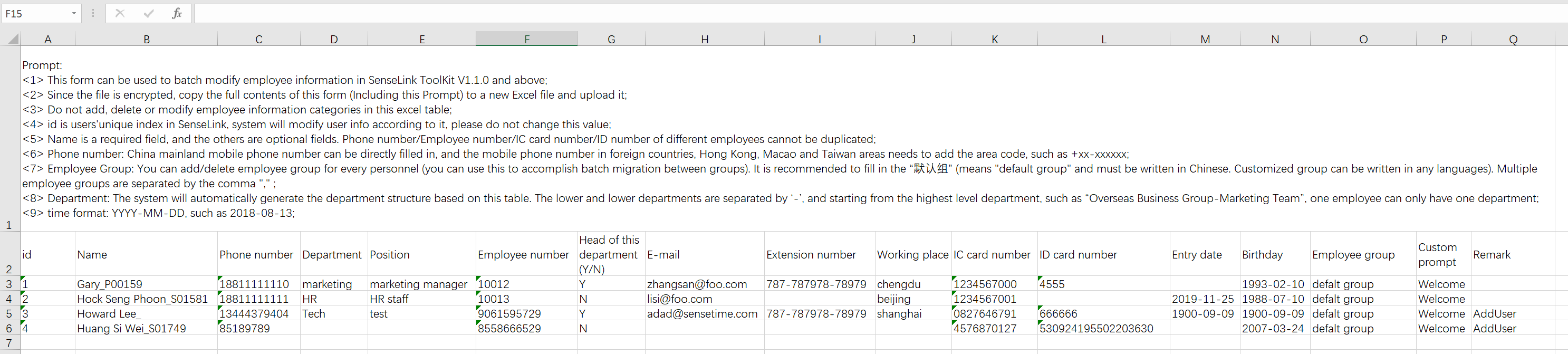Click the Cancel X icon in formula bar

120,13
